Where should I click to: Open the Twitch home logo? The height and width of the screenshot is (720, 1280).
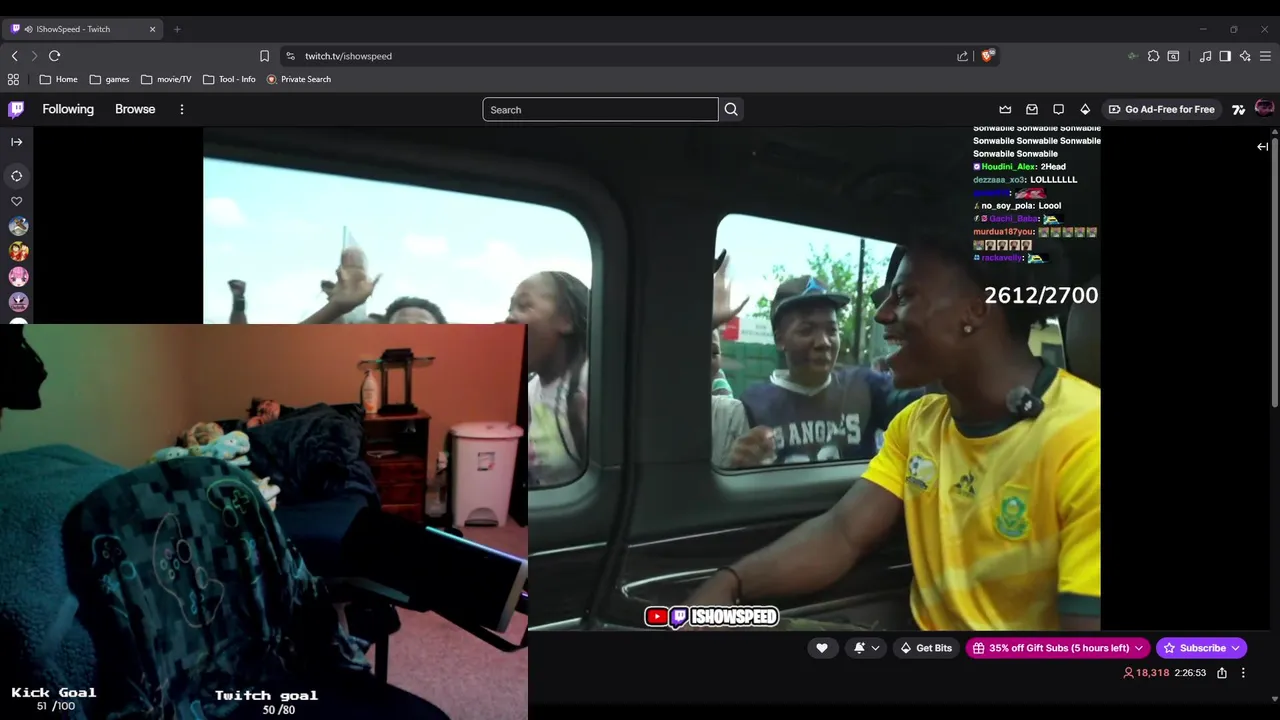tap(16, 109)
